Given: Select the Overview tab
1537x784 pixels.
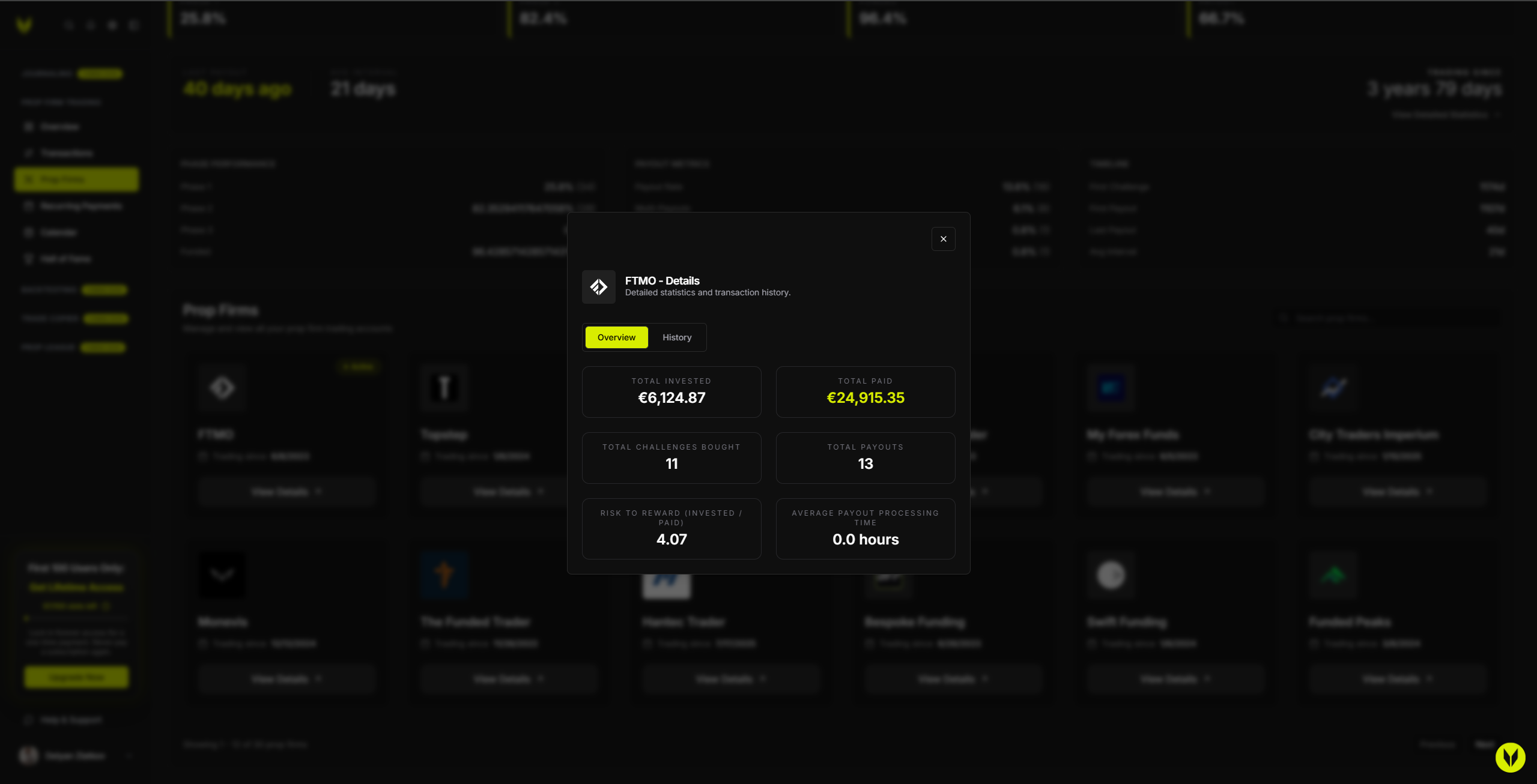Looking at the screenshot, I should [x=616, y=337].
